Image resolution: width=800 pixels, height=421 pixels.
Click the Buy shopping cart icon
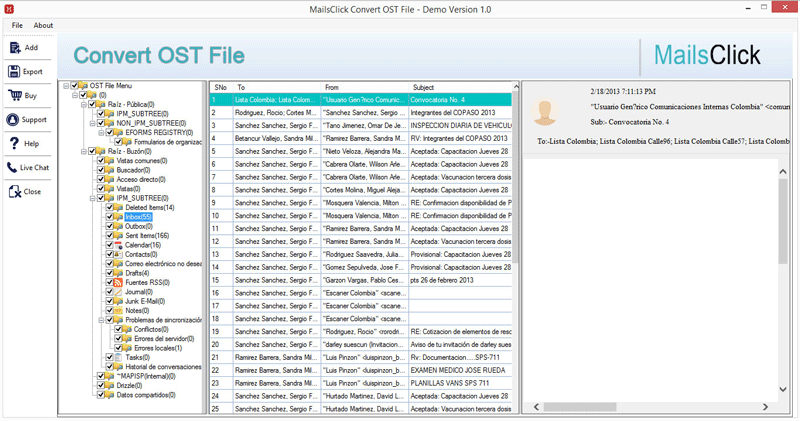point(15,95)
